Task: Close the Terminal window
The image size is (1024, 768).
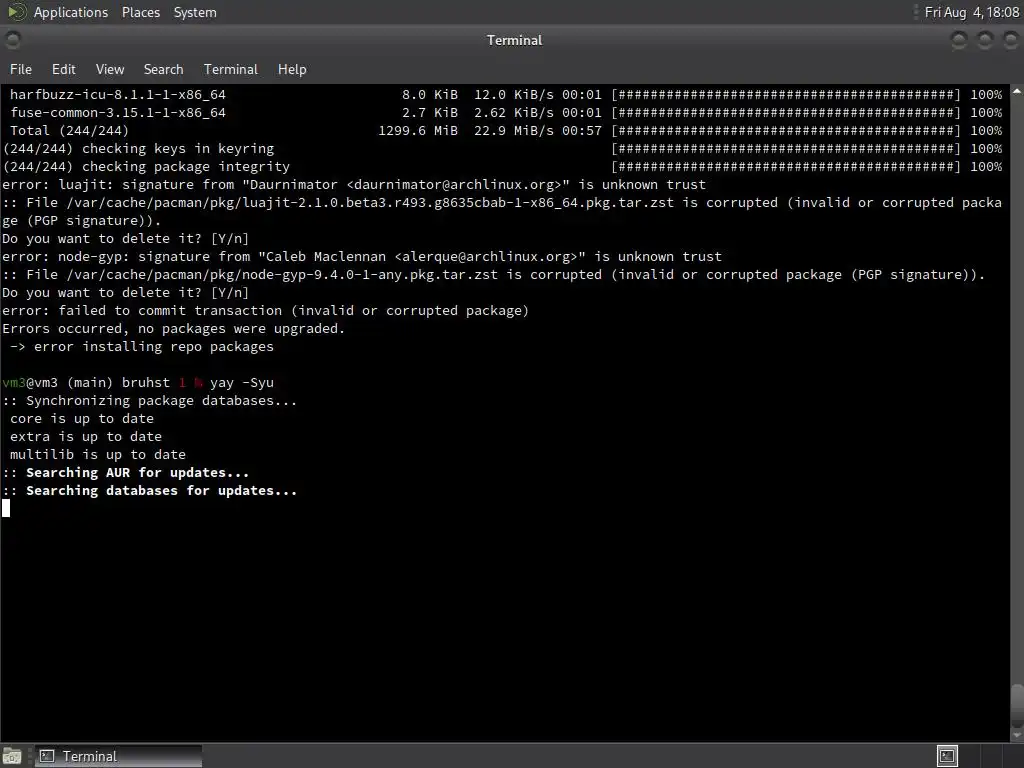Action: (x=1010, y=40)
